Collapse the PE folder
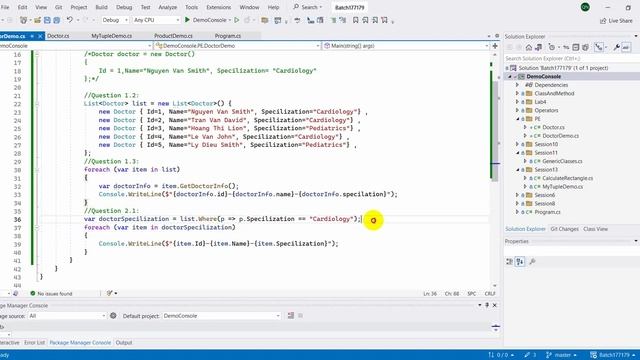 518,119
